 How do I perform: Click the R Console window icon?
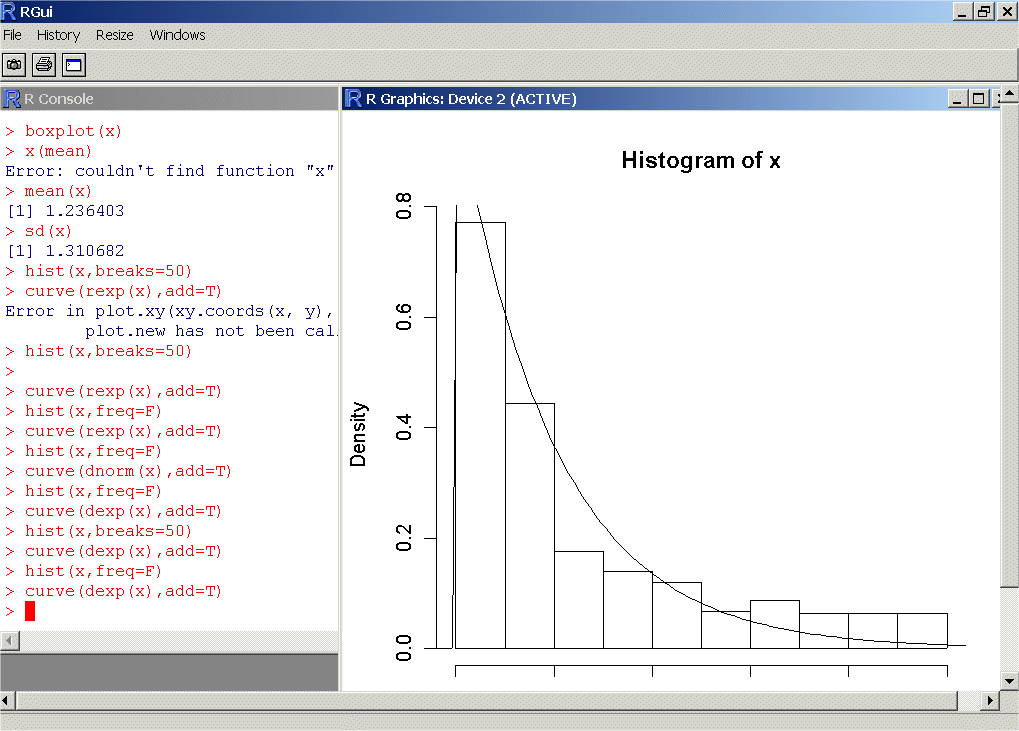click(x=12, y=98)
